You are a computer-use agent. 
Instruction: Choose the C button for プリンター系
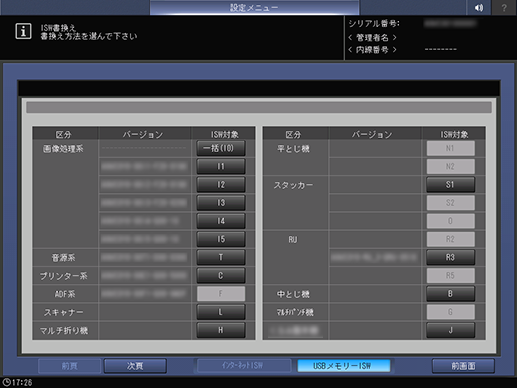[x=221, y=276]
